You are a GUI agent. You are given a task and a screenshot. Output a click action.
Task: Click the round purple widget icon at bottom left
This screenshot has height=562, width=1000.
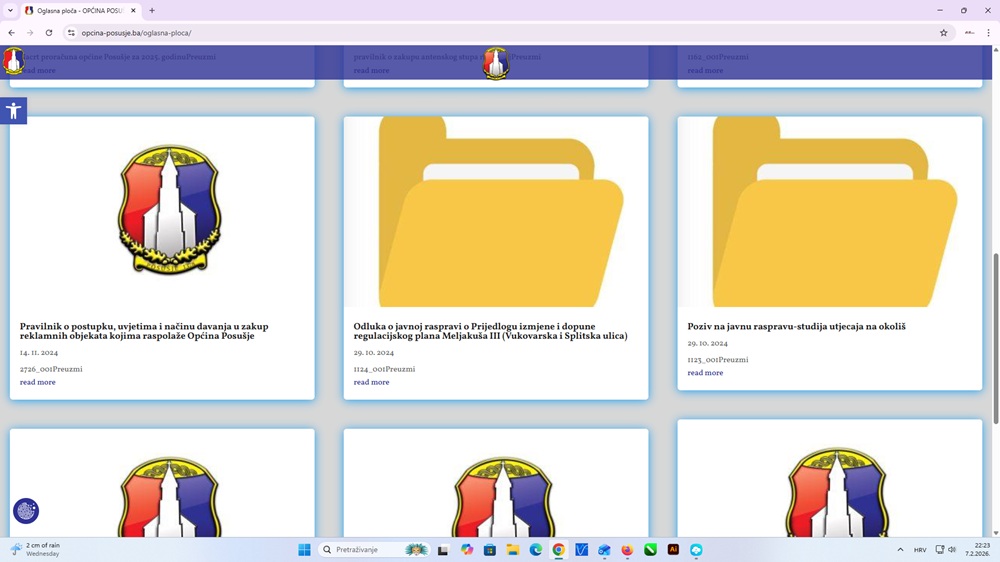point(26,510)
